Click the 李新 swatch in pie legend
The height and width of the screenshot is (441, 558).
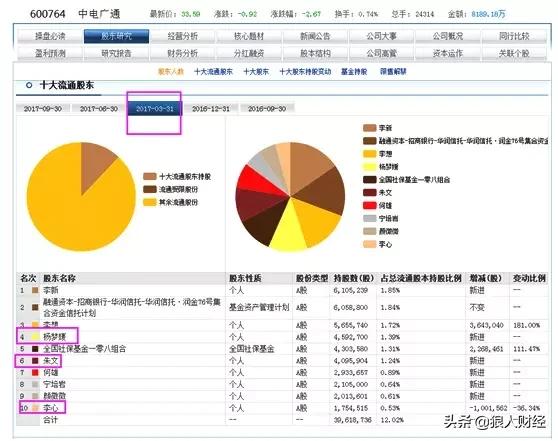(x=370, y=128)
